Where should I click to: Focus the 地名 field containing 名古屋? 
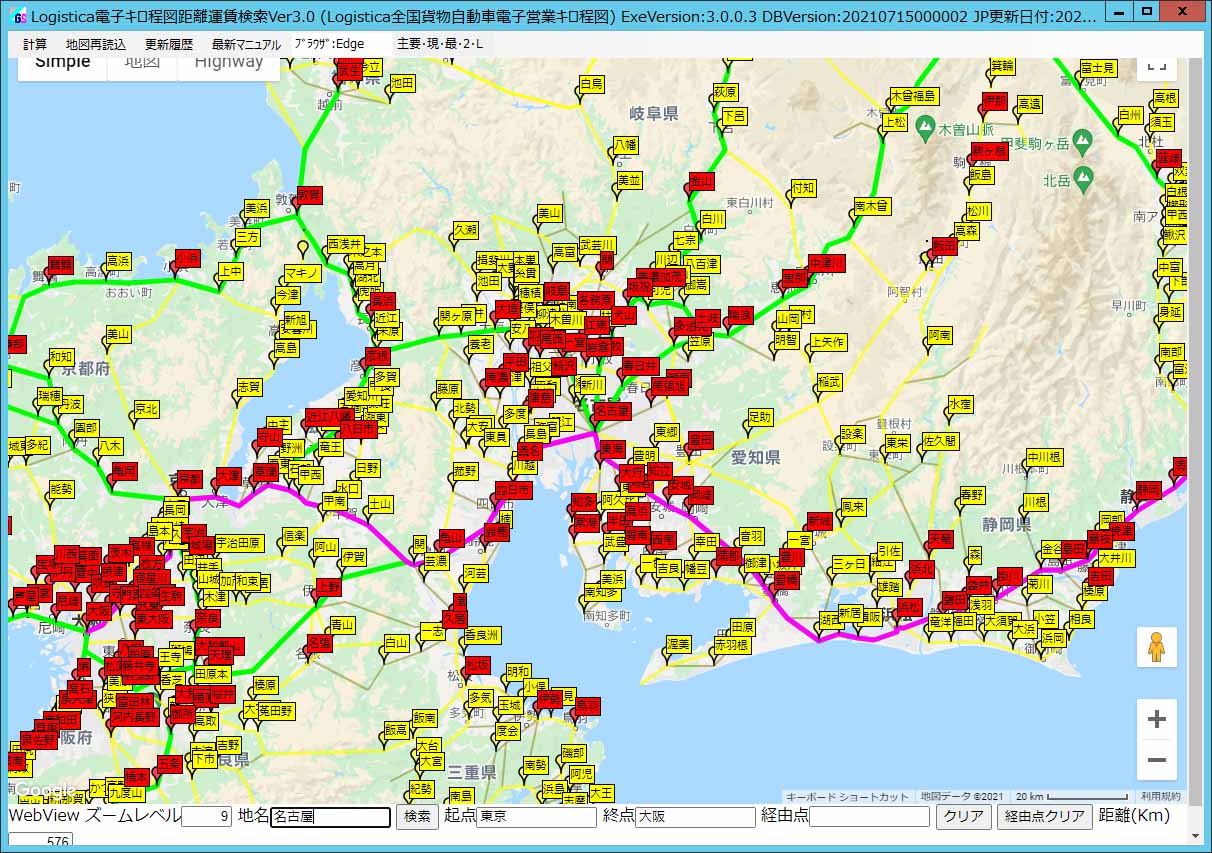point(330,817)
